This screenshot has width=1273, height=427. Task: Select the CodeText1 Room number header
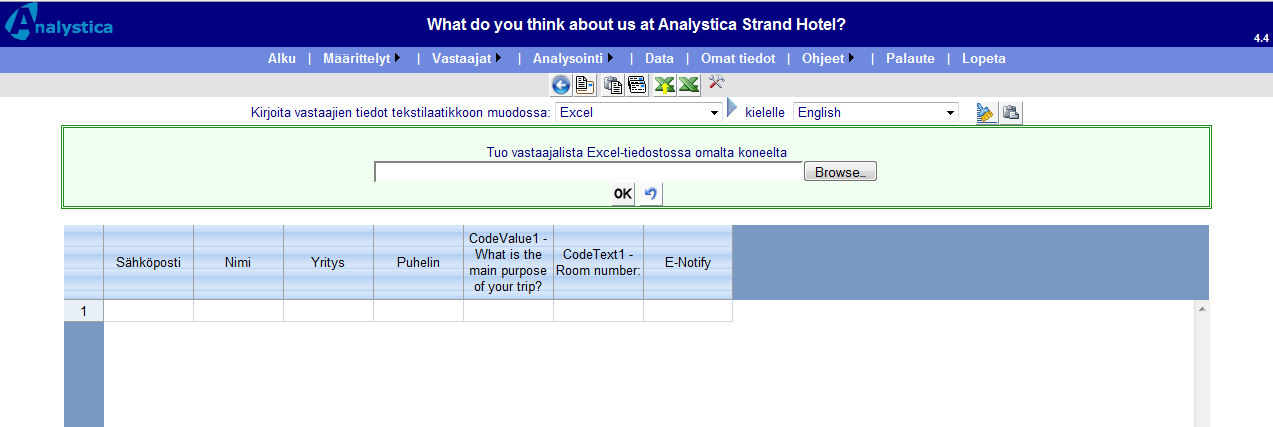[x=598, y=262]
